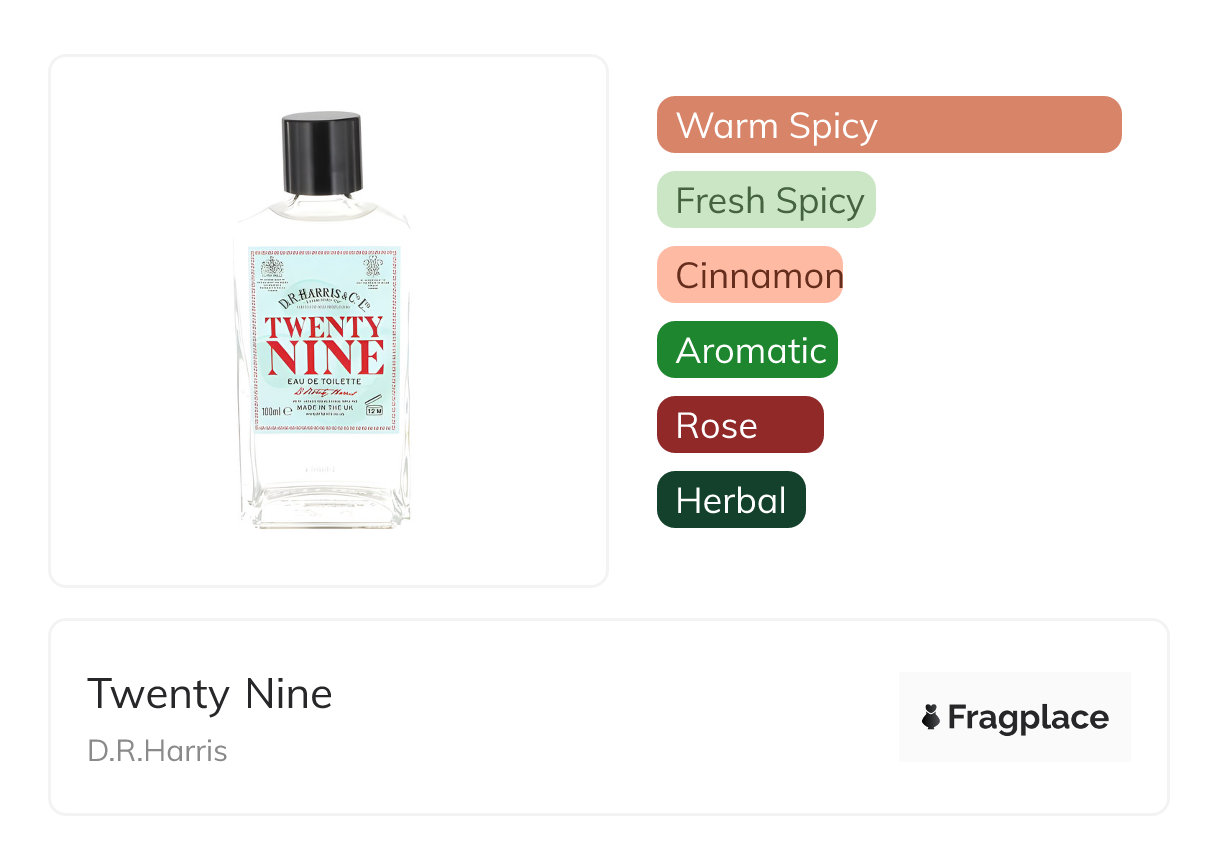Click the black bottle cap
The height and width of the screenshot is (864, 1218).
[322, 152]
